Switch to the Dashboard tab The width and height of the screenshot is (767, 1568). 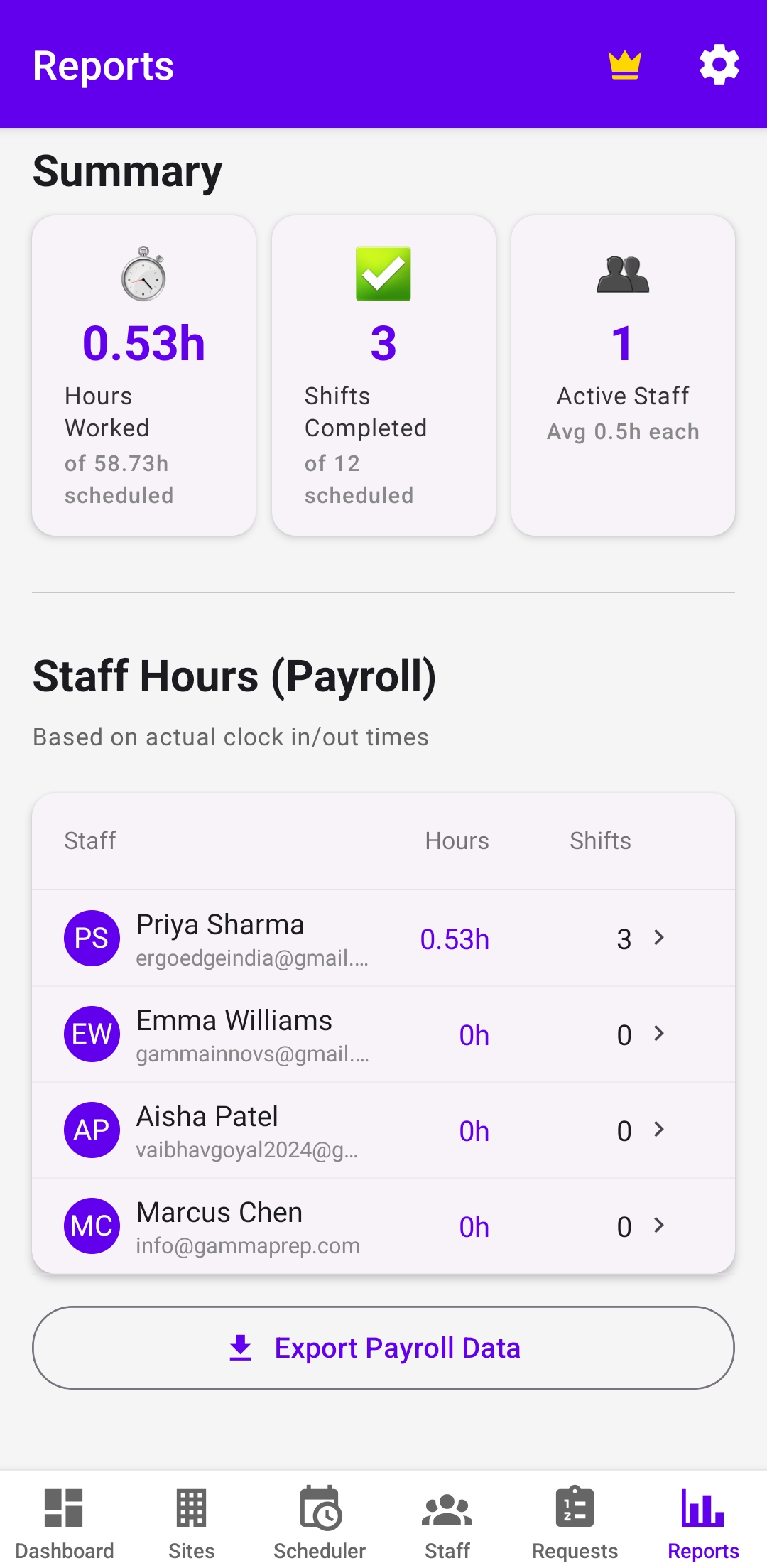point(64,1522)
